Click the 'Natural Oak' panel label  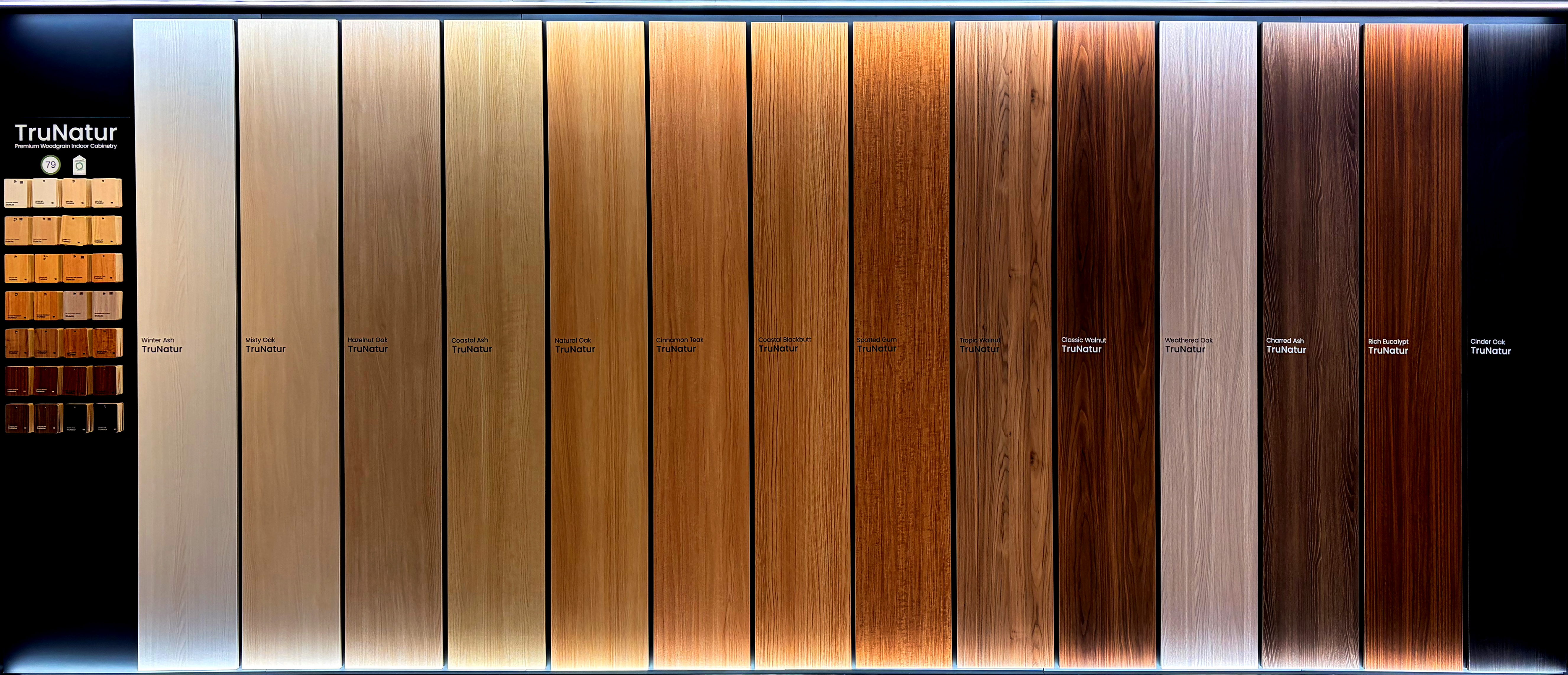573,341
